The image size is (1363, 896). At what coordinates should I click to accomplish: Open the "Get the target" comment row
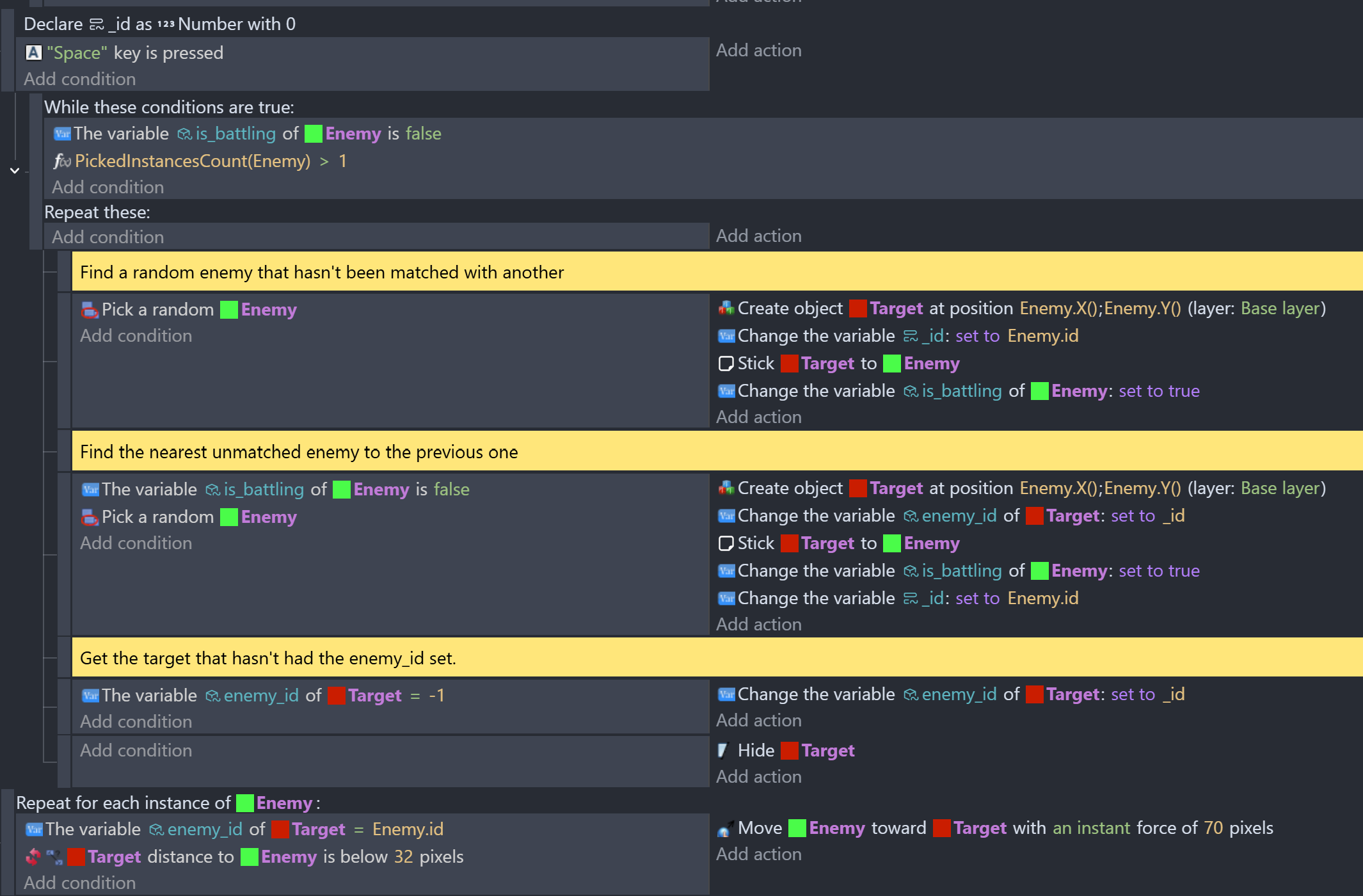[x=717, y=658]
